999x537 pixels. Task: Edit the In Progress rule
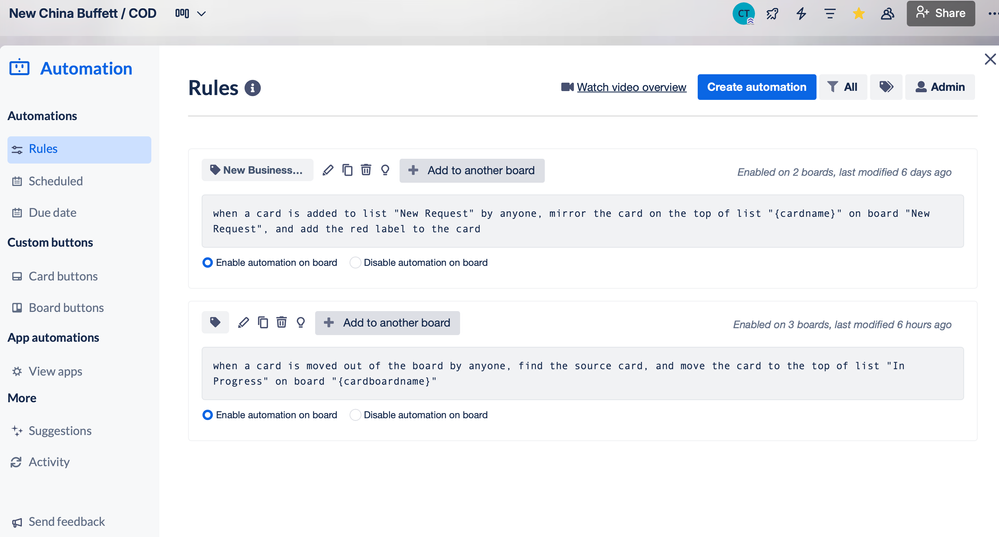click(243, 322)
